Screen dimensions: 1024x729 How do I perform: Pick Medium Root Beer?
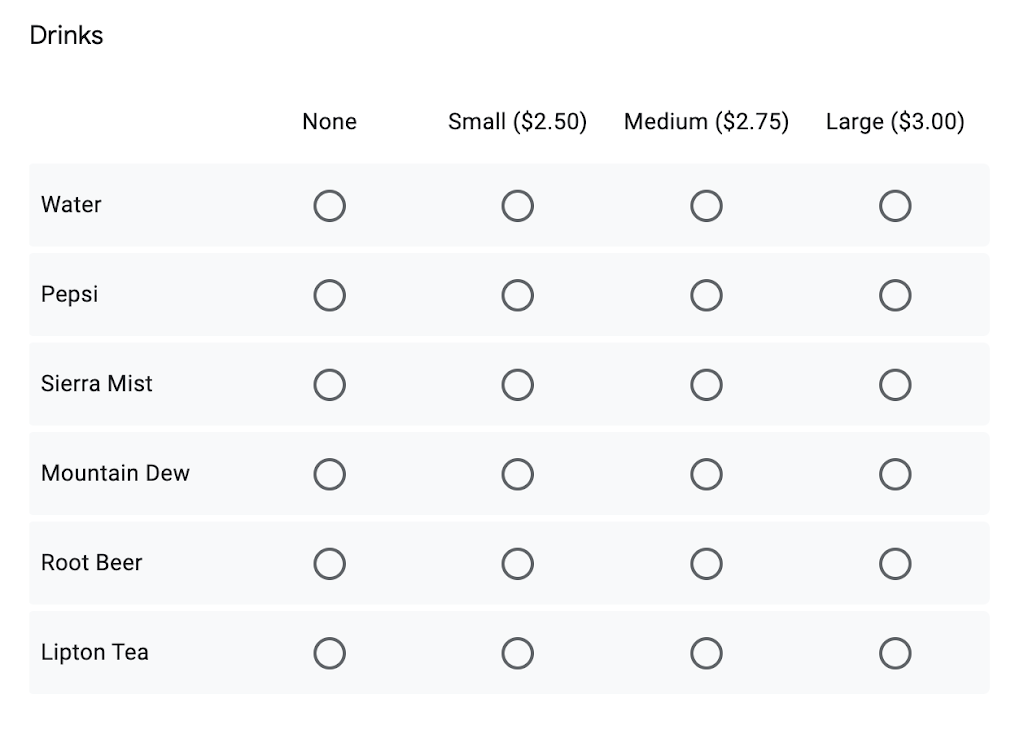706,564
